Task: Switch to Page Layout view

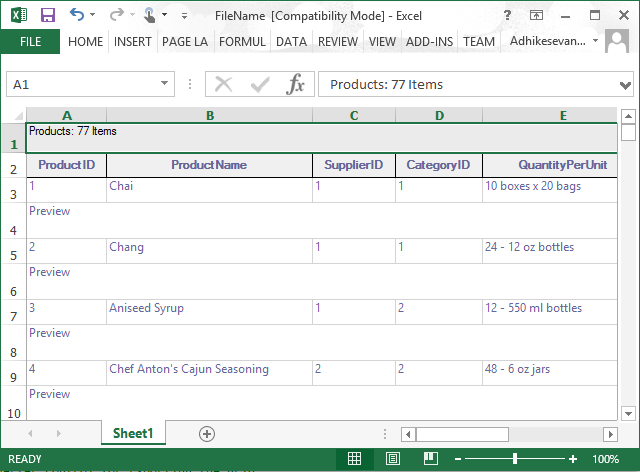Action: pyautogui.click(x=393, y=459)
